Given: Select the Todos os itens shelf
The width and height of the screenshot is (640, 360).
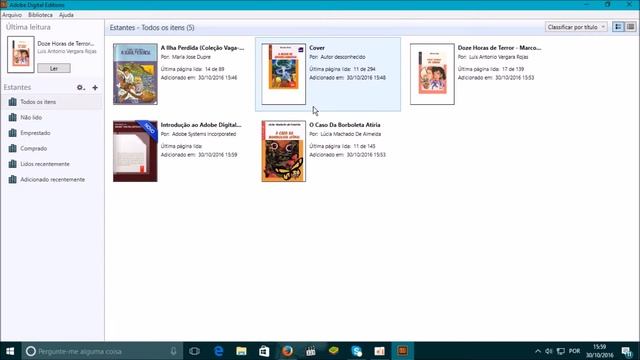Looking at the screenshot, I should (52, 102).
